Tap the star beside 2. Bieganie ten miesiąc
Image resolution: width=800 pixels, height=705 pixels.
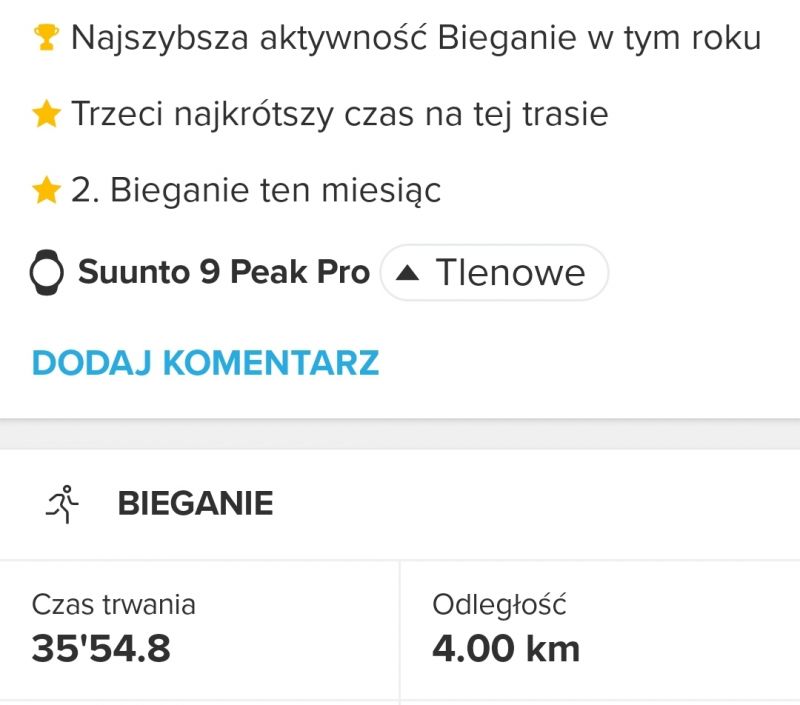tap(46, 190)
